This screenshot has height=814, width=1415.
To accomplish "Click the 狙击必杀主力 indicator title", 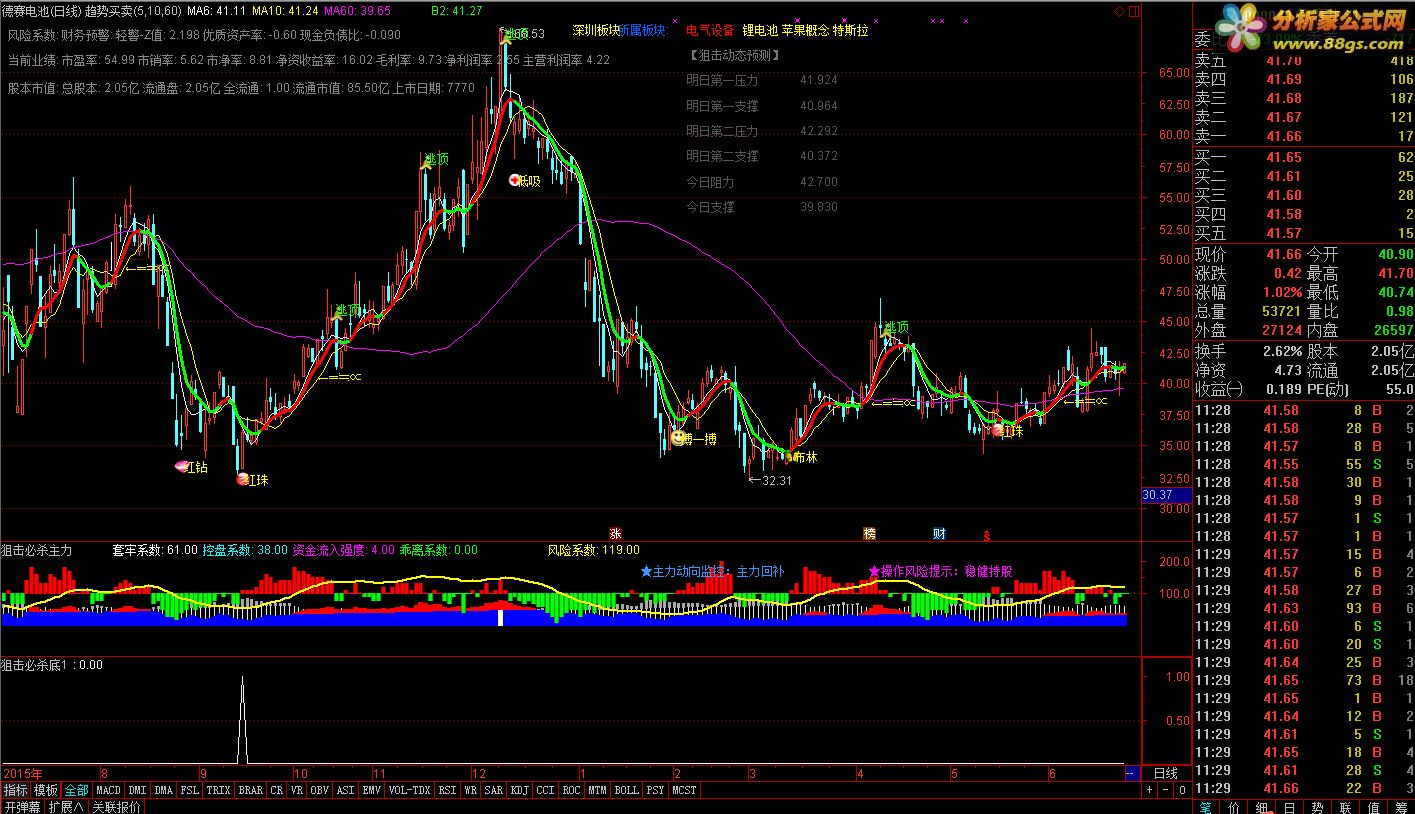I will pos(37,550).
